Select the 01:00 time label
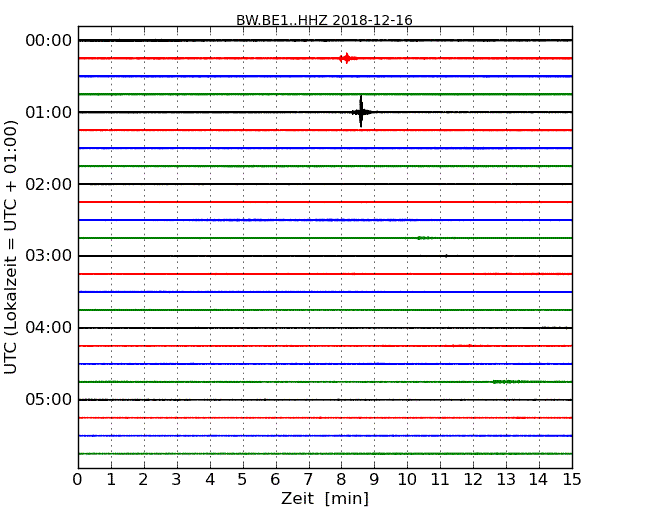This screenshot has width=650, height=520. pos(49,112)
